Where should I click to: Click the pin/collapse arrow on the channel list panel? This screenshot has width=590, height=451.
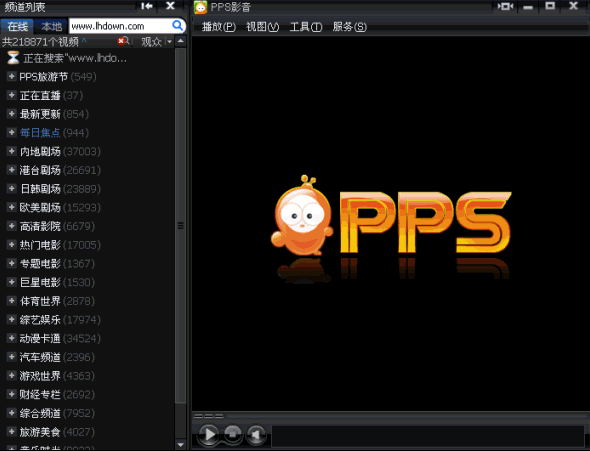click(147, 6)
